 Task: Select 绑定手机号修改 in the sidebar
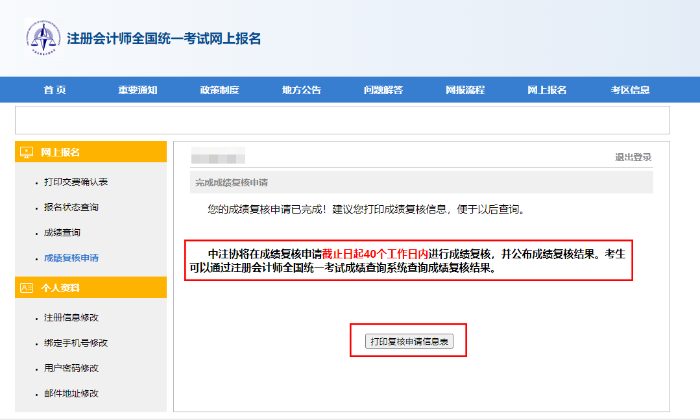76,343
